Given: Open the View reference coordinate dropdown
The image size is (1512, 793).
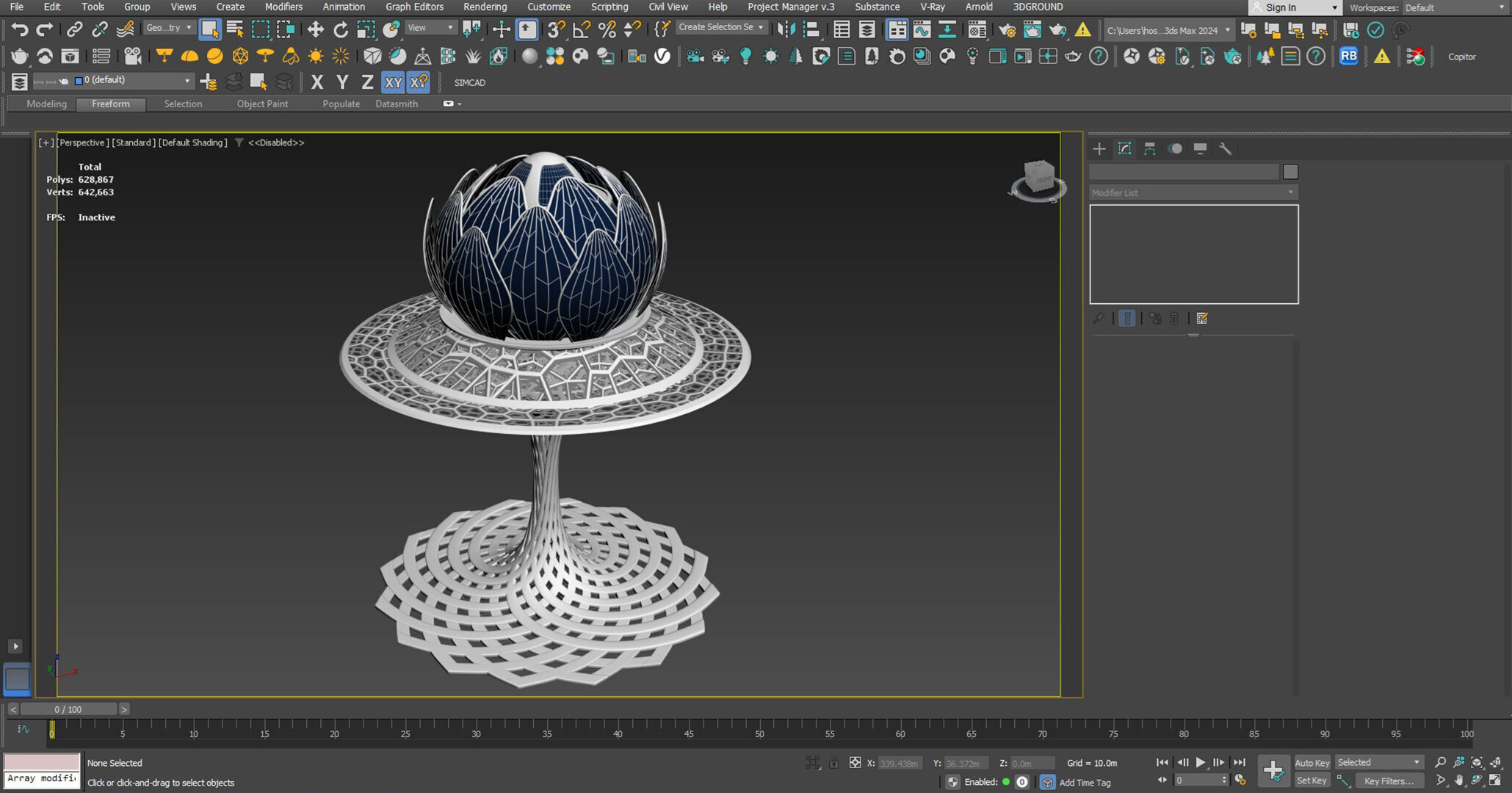Looking at the screenshot, I should pyautogui.click(x=431, y=28).
